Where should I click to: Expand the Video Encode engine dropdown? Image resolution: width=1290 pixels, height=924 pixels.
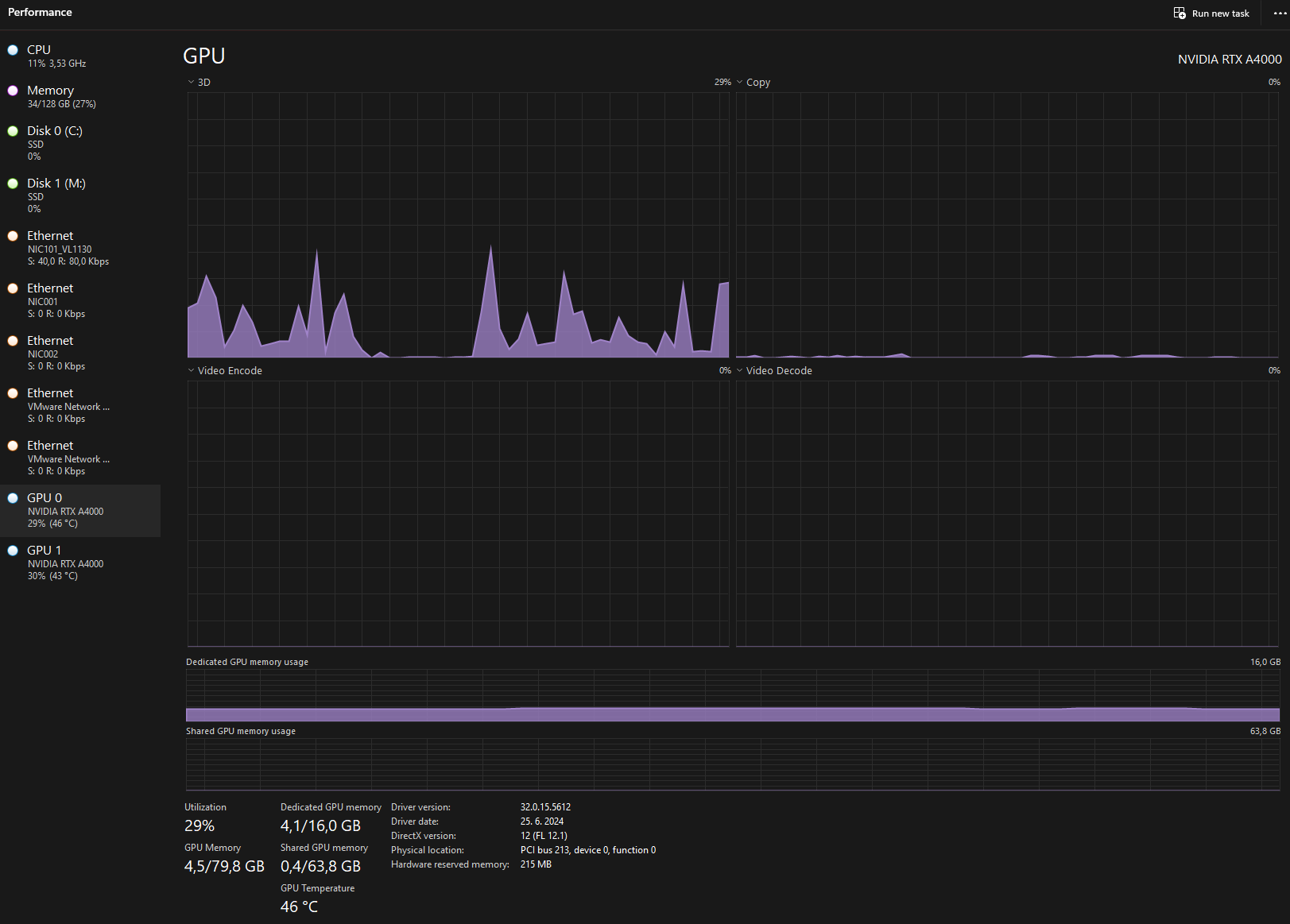coord(192,370)
